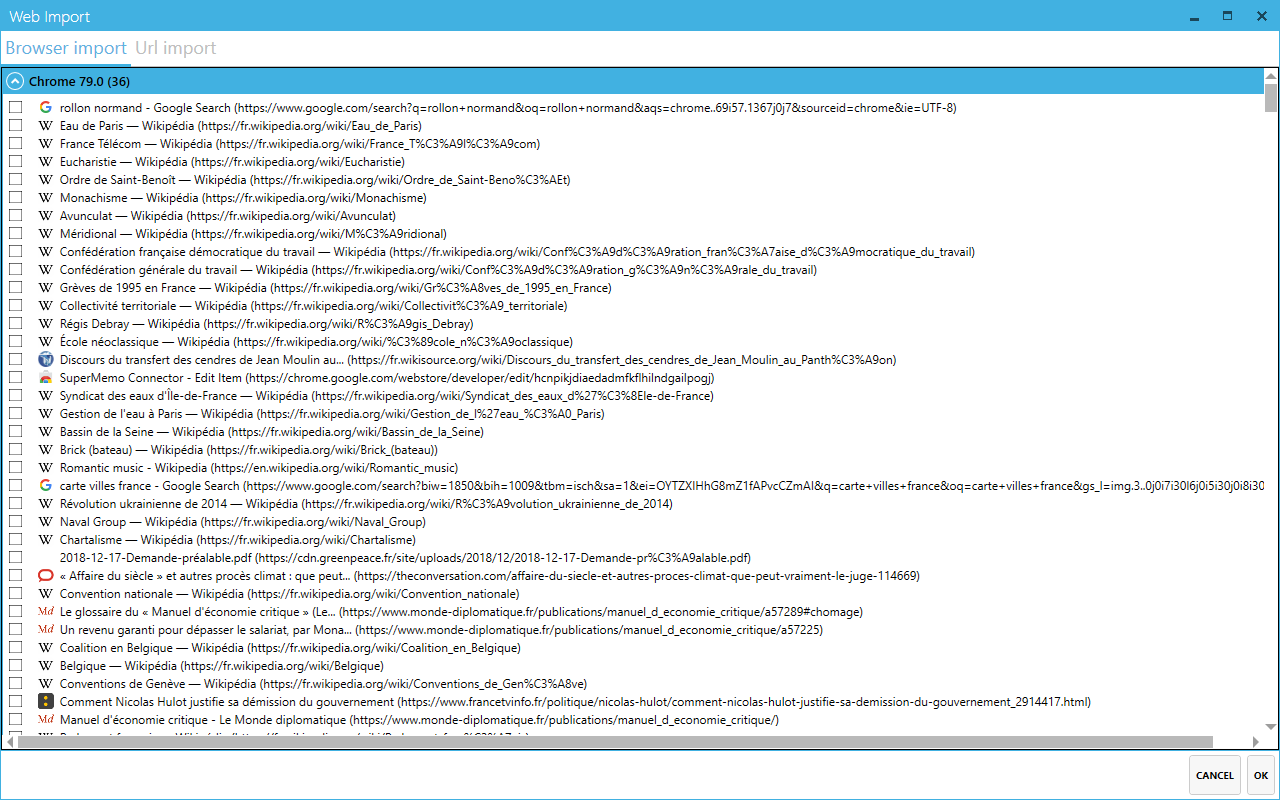Click the Wikipedia icon beside Belgique
Viewport: 1280px width, 800px height.
point(45,666)
